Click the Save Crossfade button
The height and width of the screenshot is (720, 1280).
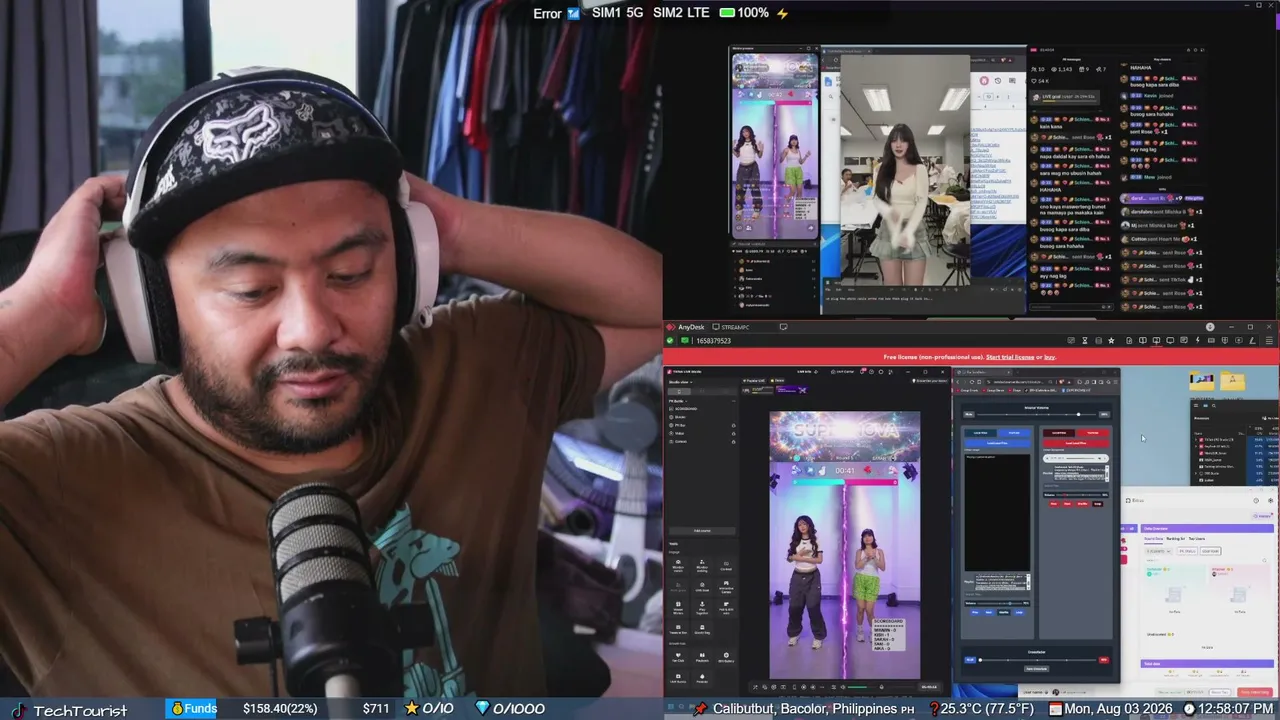[1036, 668]
